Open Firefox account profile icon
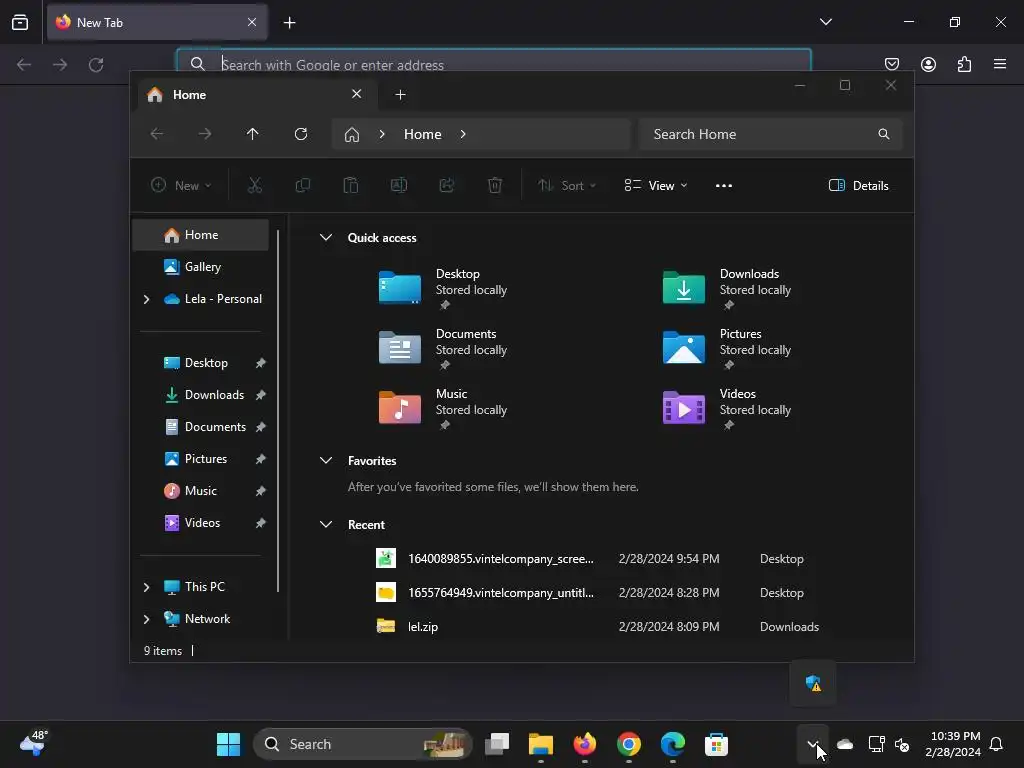This screenshot has width=1024, height=768. [x=928, y=64]
